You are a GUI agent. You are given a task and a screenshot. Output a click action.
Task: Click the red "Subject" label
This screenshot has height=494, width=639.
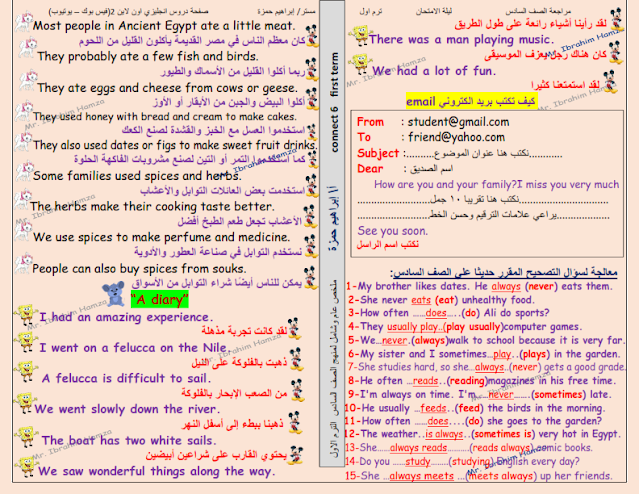378,153
